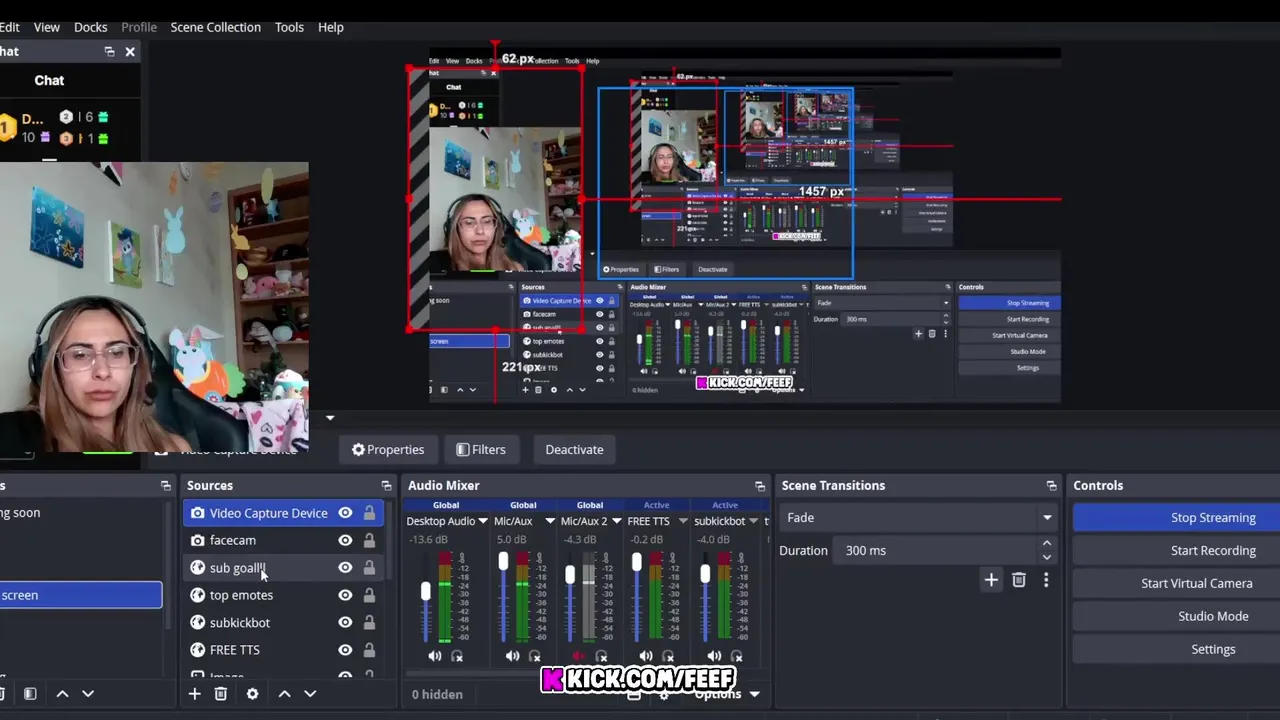The image size is (1280, 720).
Task: Undock the Scene Transitions panel
Action: [x=1051, y=486]
